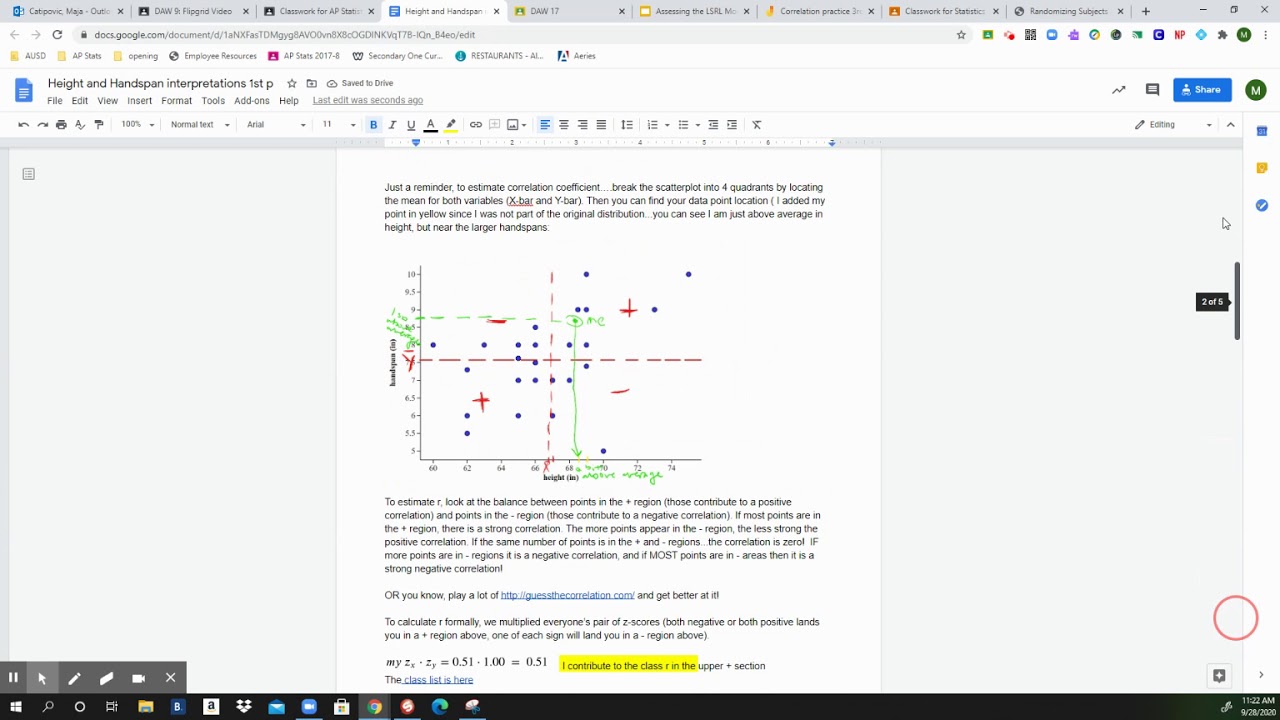This screenshot has width=1280, height=720.
Task: Click the Explore button at bottom right
Action: tap(1219, 676)
